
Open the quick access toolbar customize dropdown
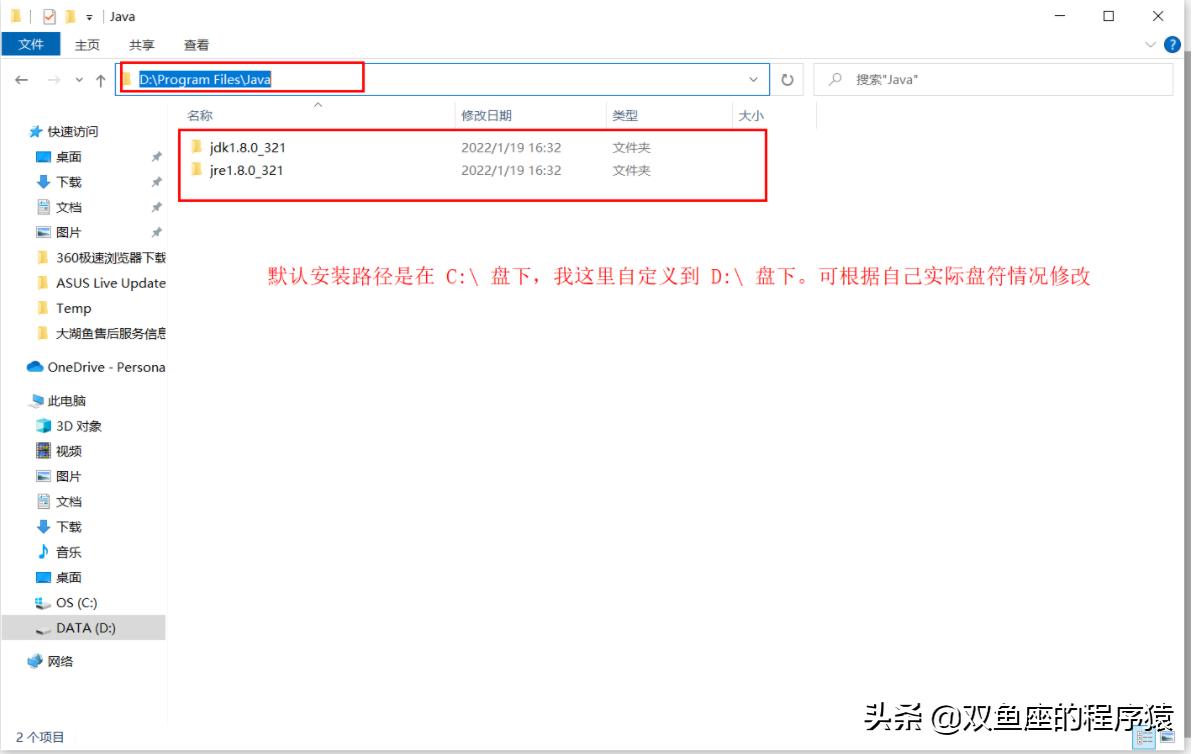(x=89, y=16)
